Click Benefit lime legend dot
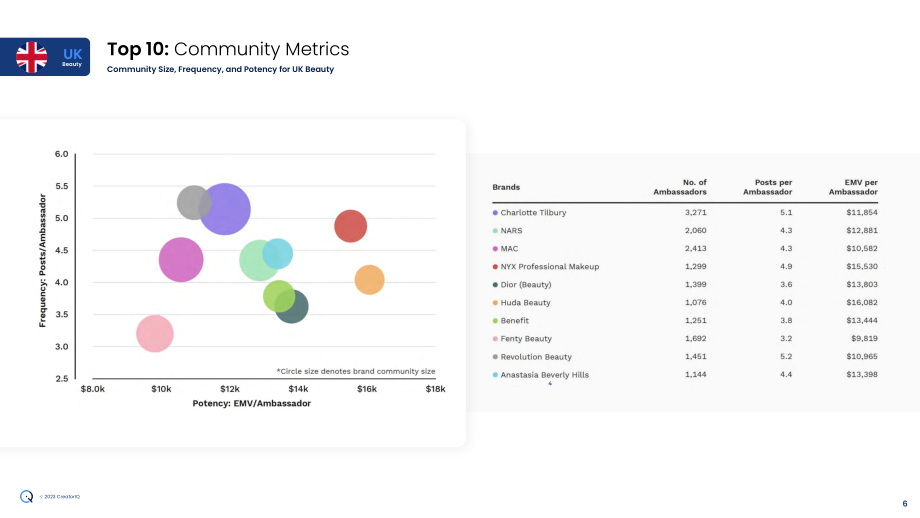Viewport: 920px width, 518px height. (x=495, y=321)
